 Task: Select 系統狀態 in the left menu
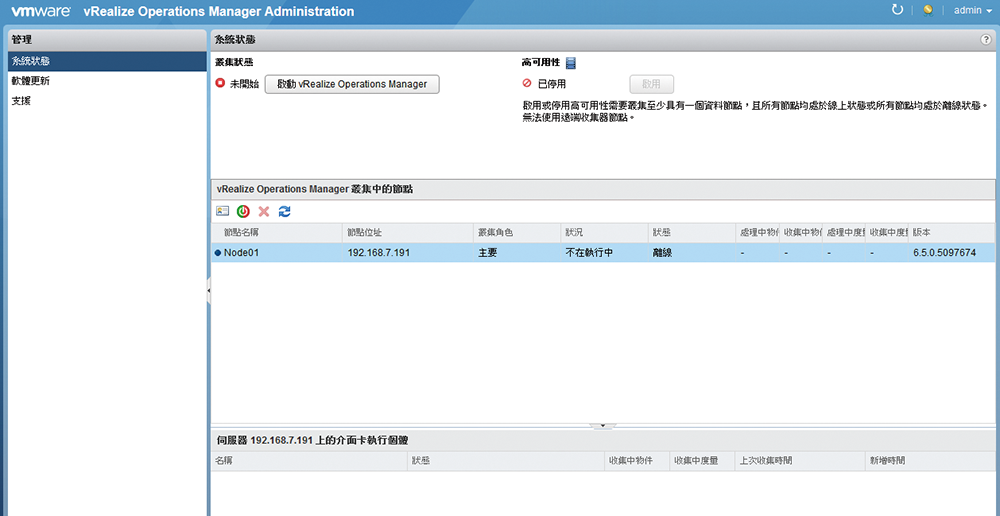pos(107,62)
